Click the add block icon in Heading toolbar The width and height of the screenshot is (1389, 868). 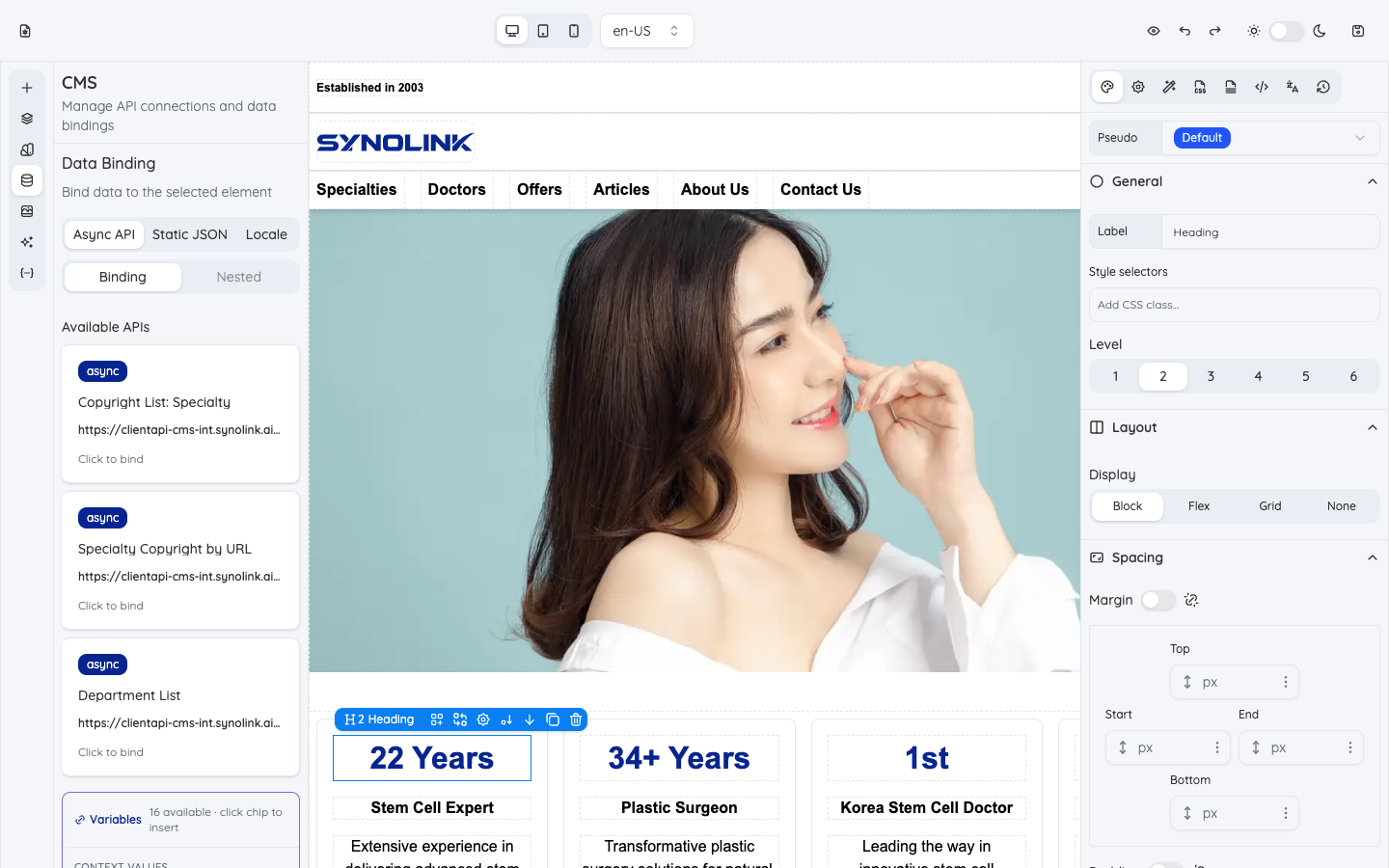pyautogui.click(x=437, y=719)
